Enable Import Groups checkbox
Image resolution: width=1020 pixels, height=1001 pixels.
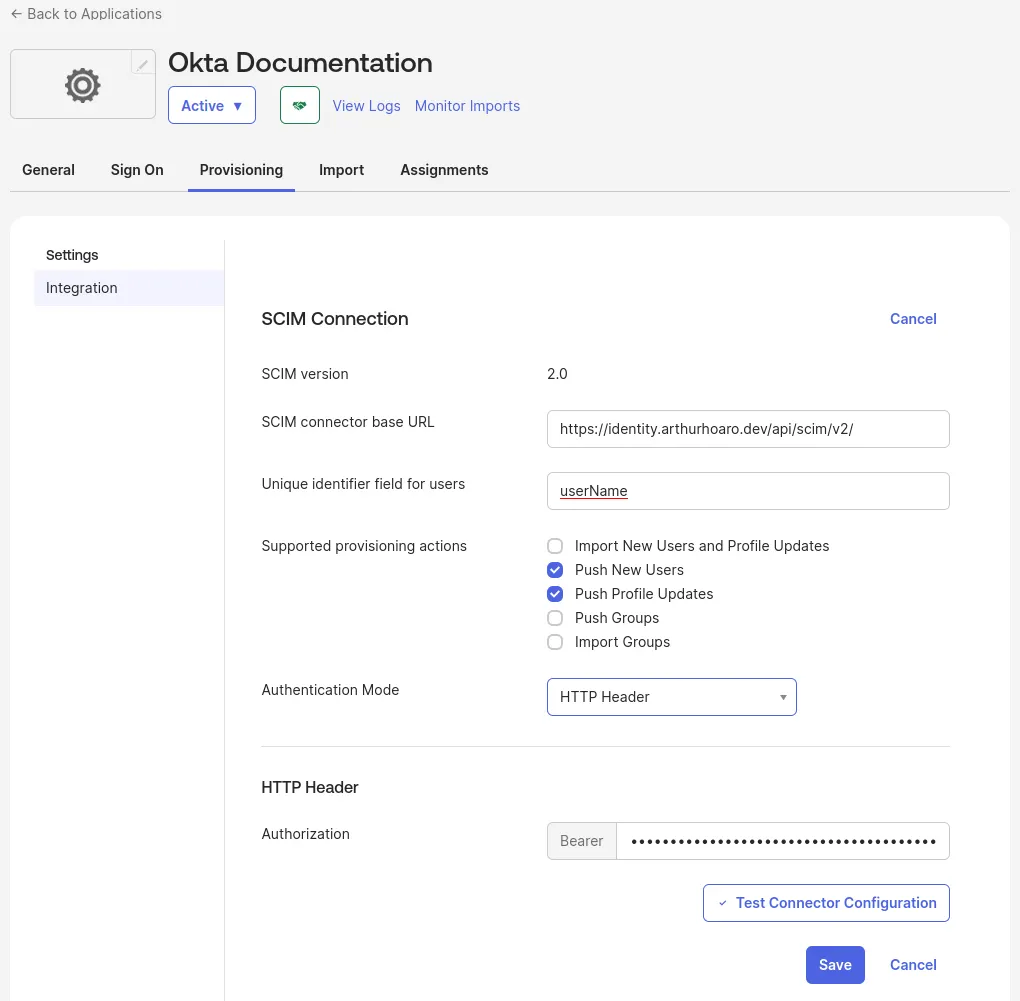[555, 642]
